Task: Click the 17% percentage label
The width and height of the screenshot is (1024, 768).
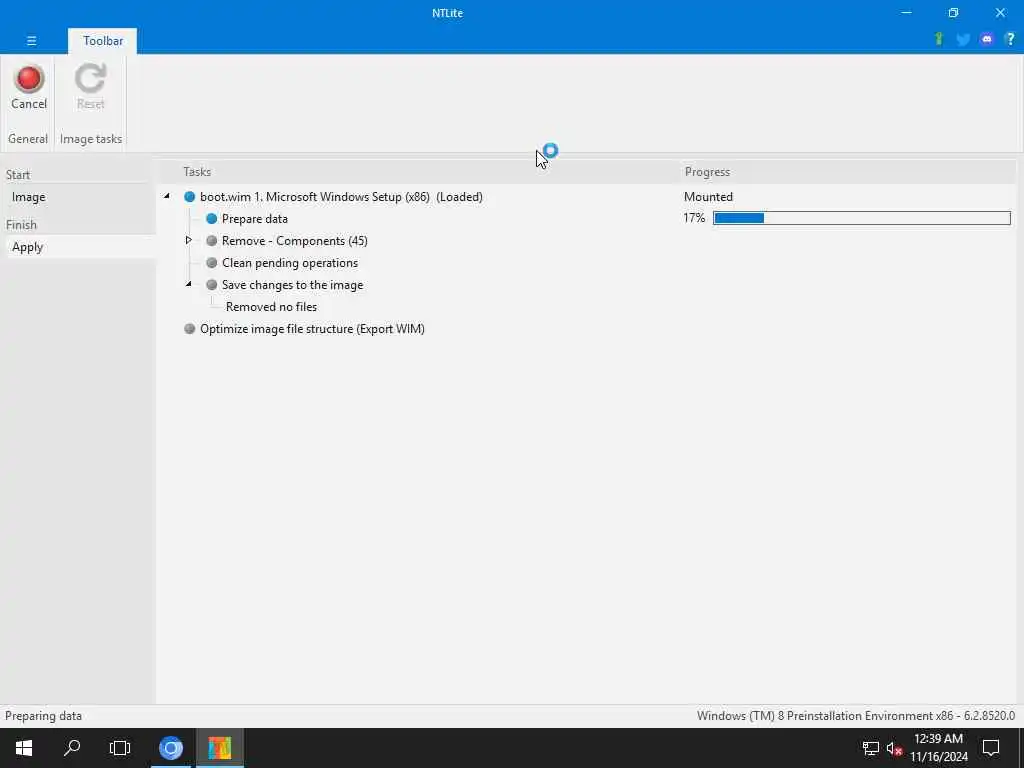Action: [694, 218]
